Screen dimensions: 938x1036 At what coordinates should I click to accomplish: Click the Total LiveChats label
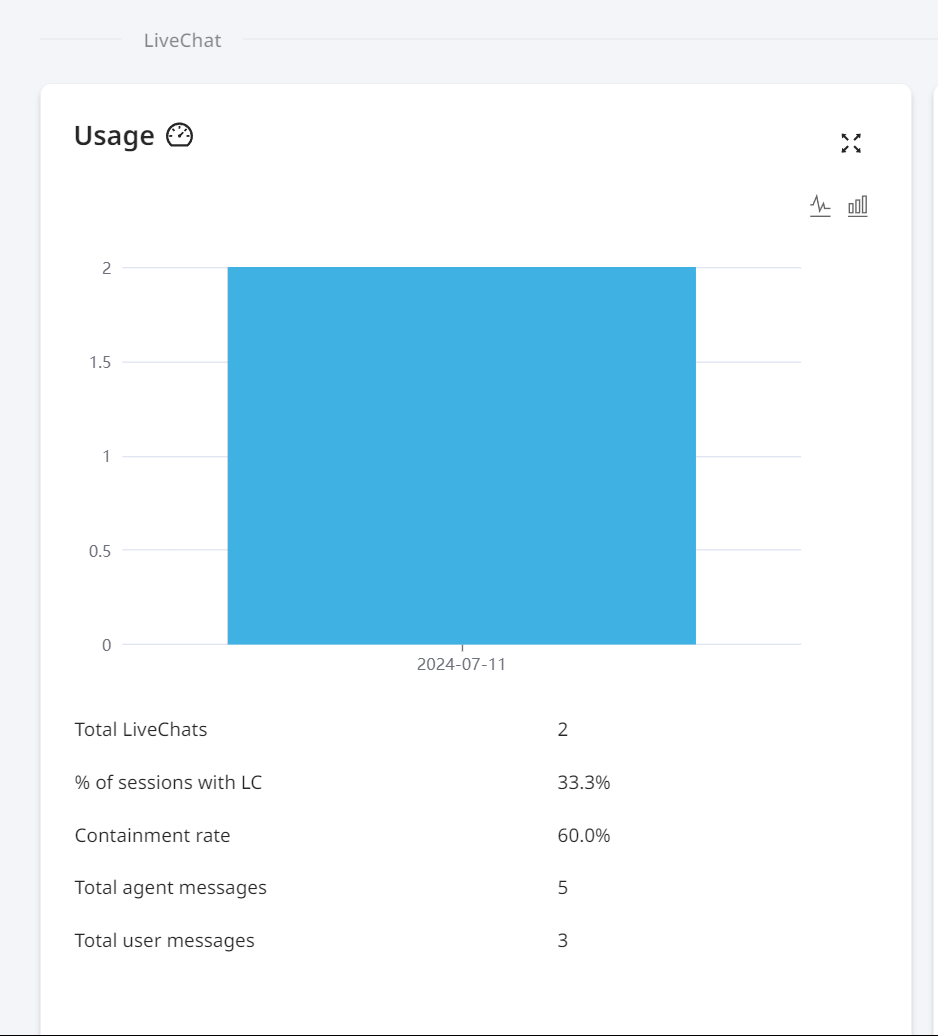point(141,729)
